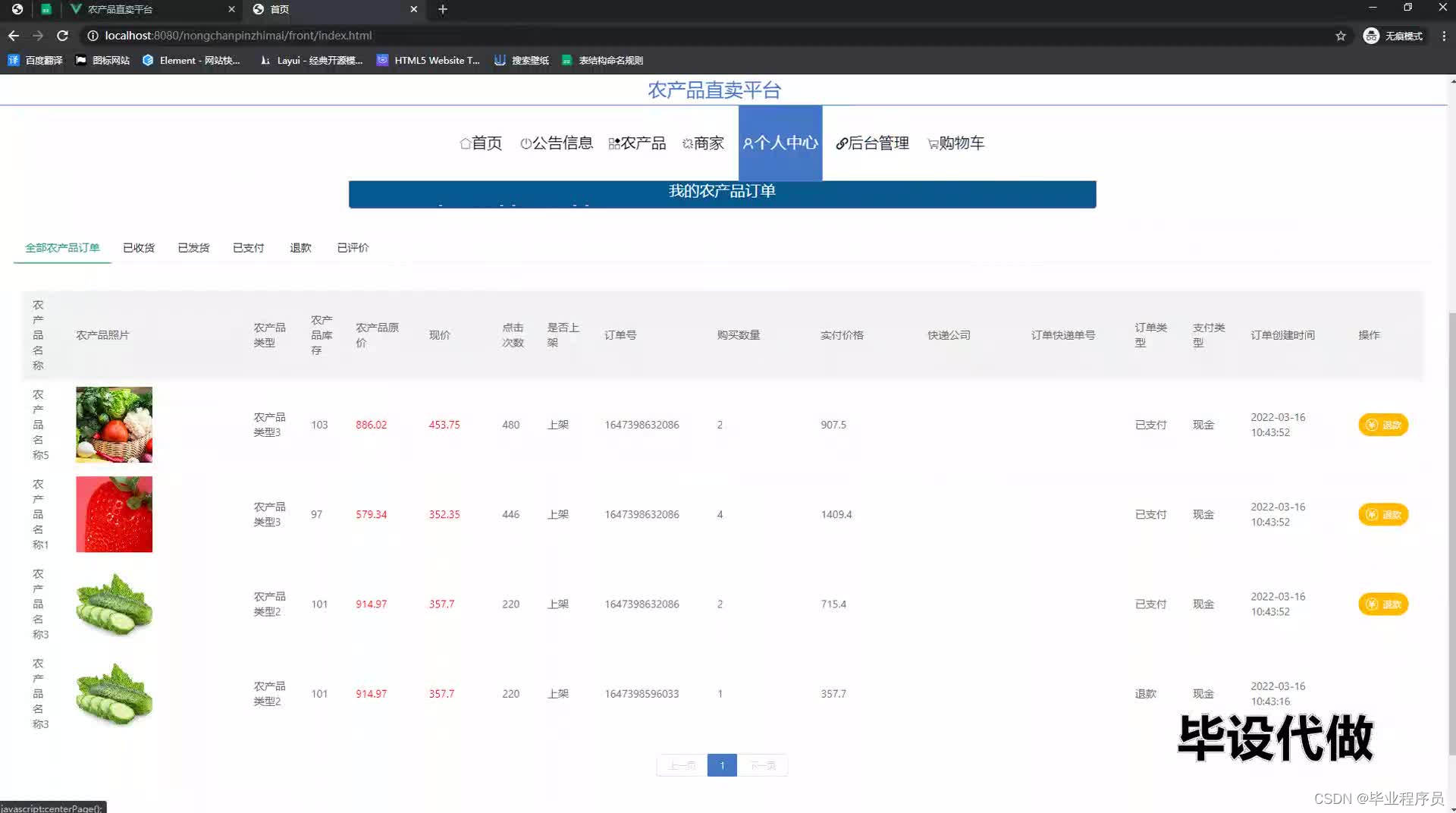
Task: Open the incognito profile indicator
Action: tap(1393, 36)
